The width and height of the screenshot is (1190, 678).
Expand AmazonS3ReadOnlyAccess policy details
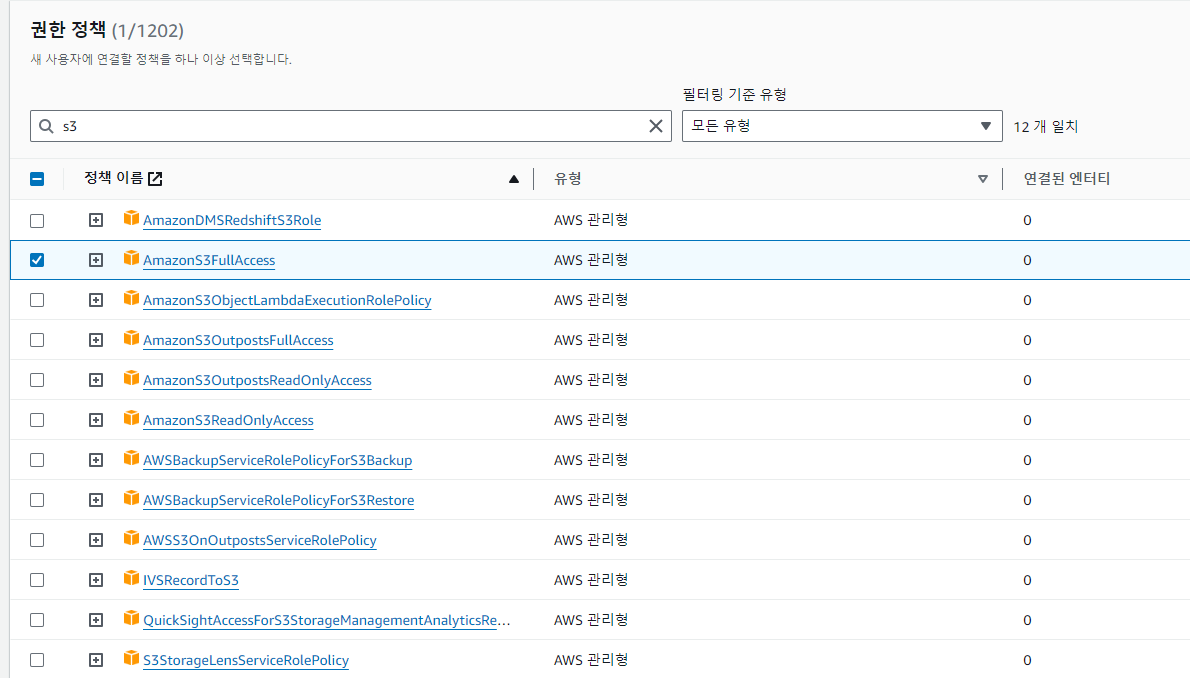click(x=96, y=420)
